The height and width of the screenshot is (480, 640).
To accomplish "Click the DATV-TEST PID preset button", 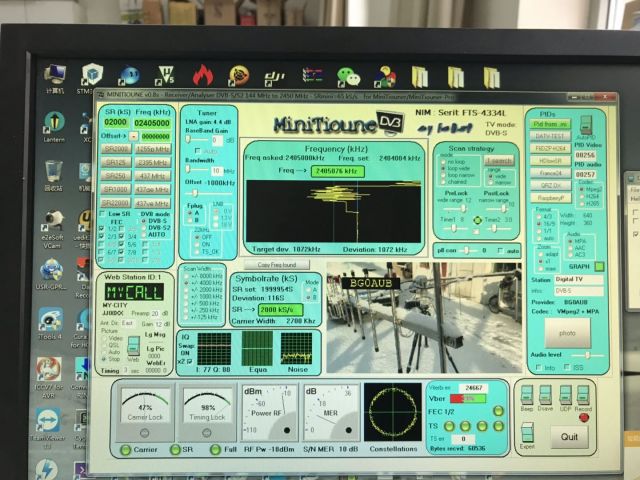I will tap(550, 136).
